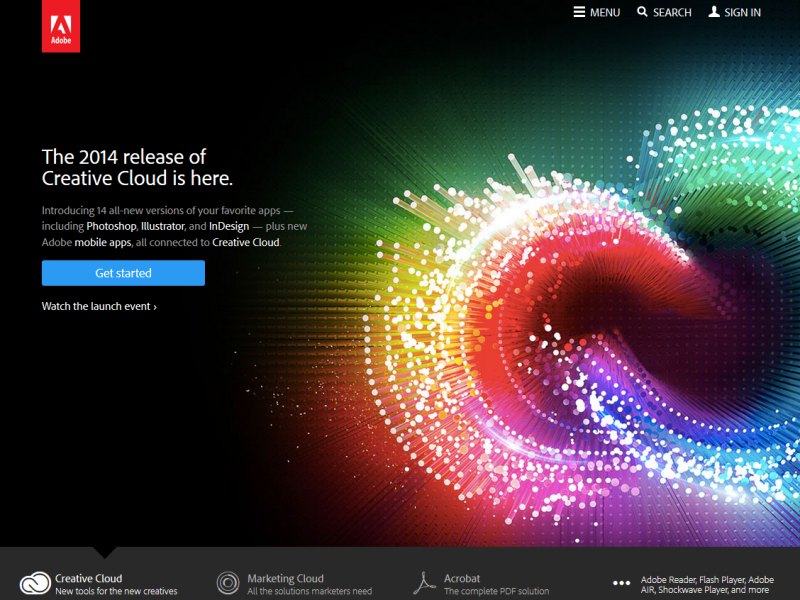The height and width of the screenshot is (600, 800).
Task: Open Watch the launch event link
Action: click(99, 306)
